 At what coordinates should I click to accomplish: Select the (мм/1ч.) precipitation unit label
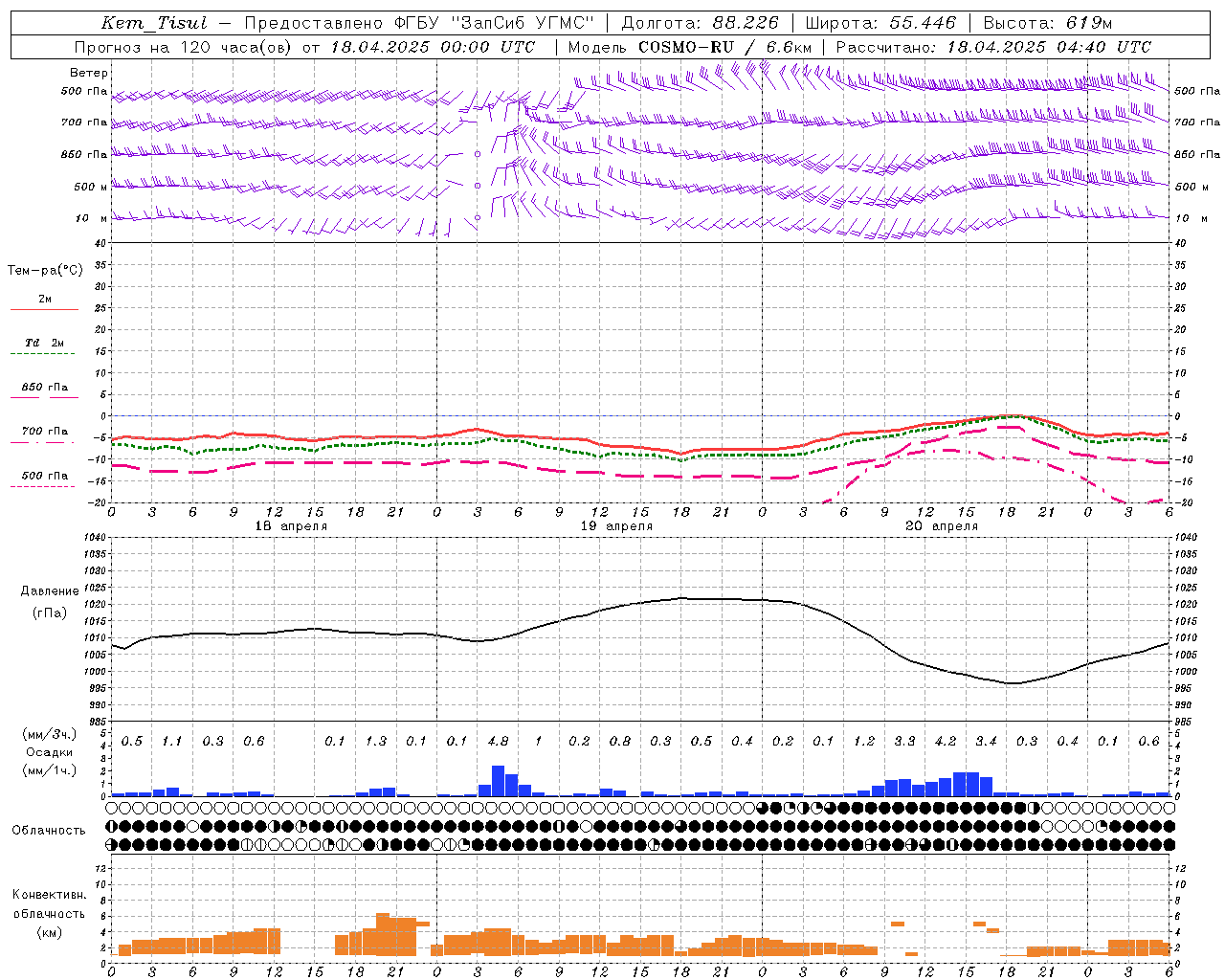tap(50, 770)
